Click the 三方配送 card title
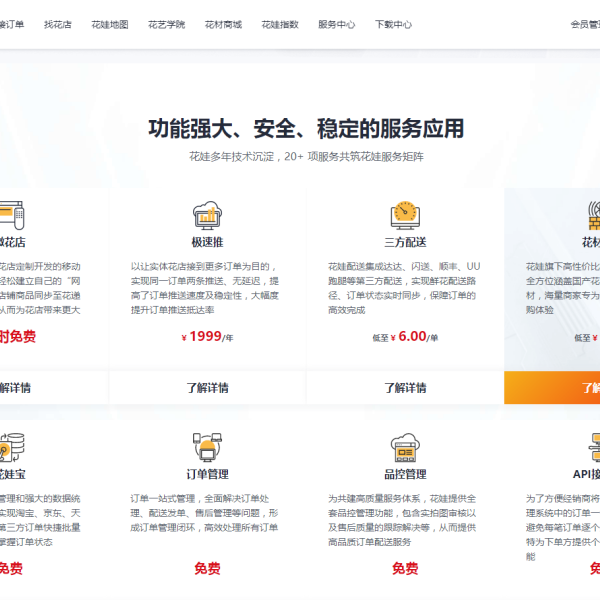Viewport: 600px width, 600px height. [x=405, y=242]
